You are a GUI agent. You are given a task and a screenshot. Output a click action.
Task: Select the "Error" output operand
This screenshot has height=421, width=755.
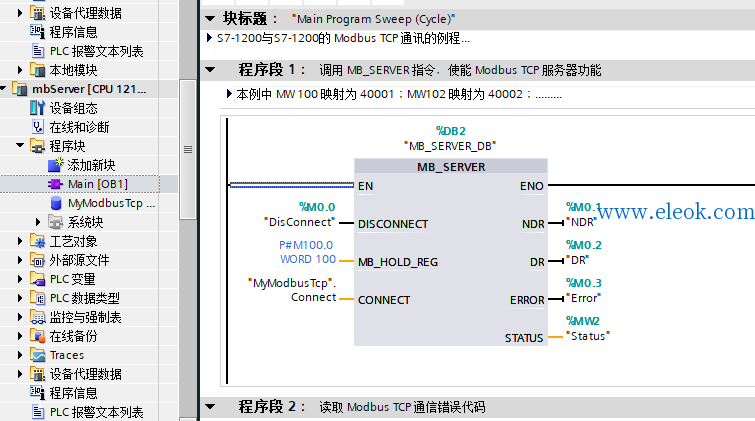point(584,298)
